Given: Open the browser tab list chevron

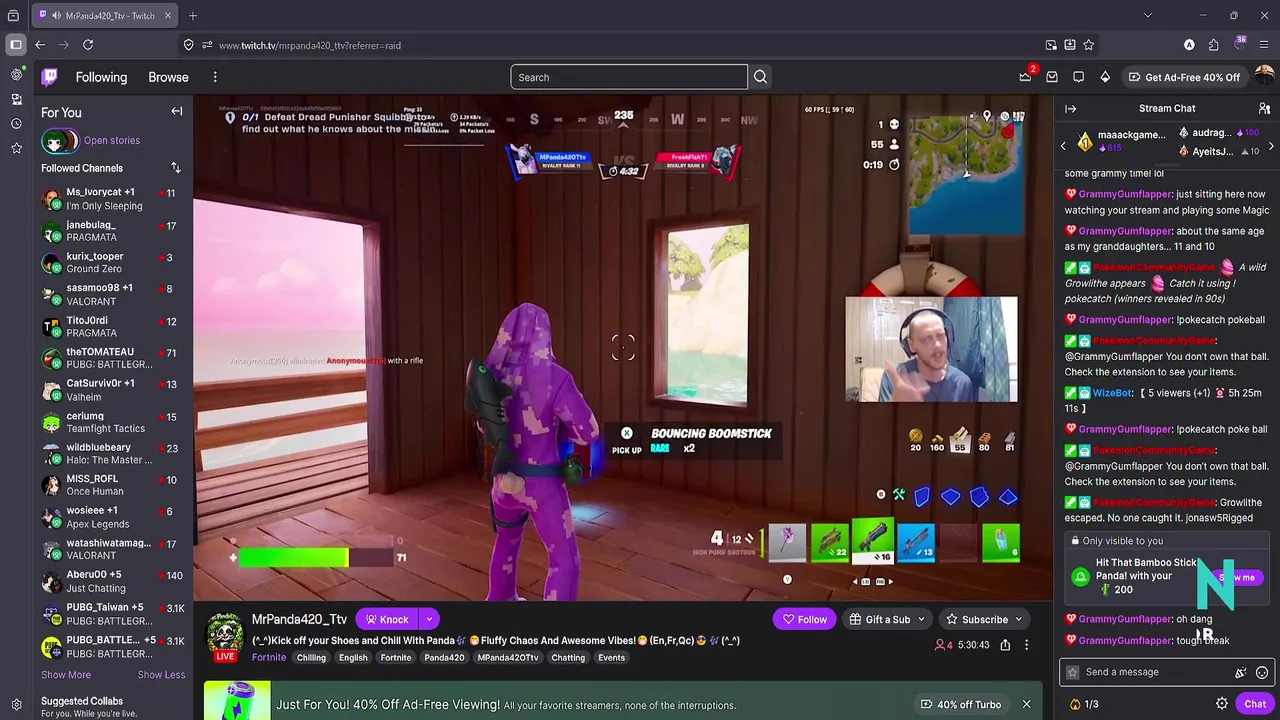Looking at the screenshot, I should coord(1148,15).
